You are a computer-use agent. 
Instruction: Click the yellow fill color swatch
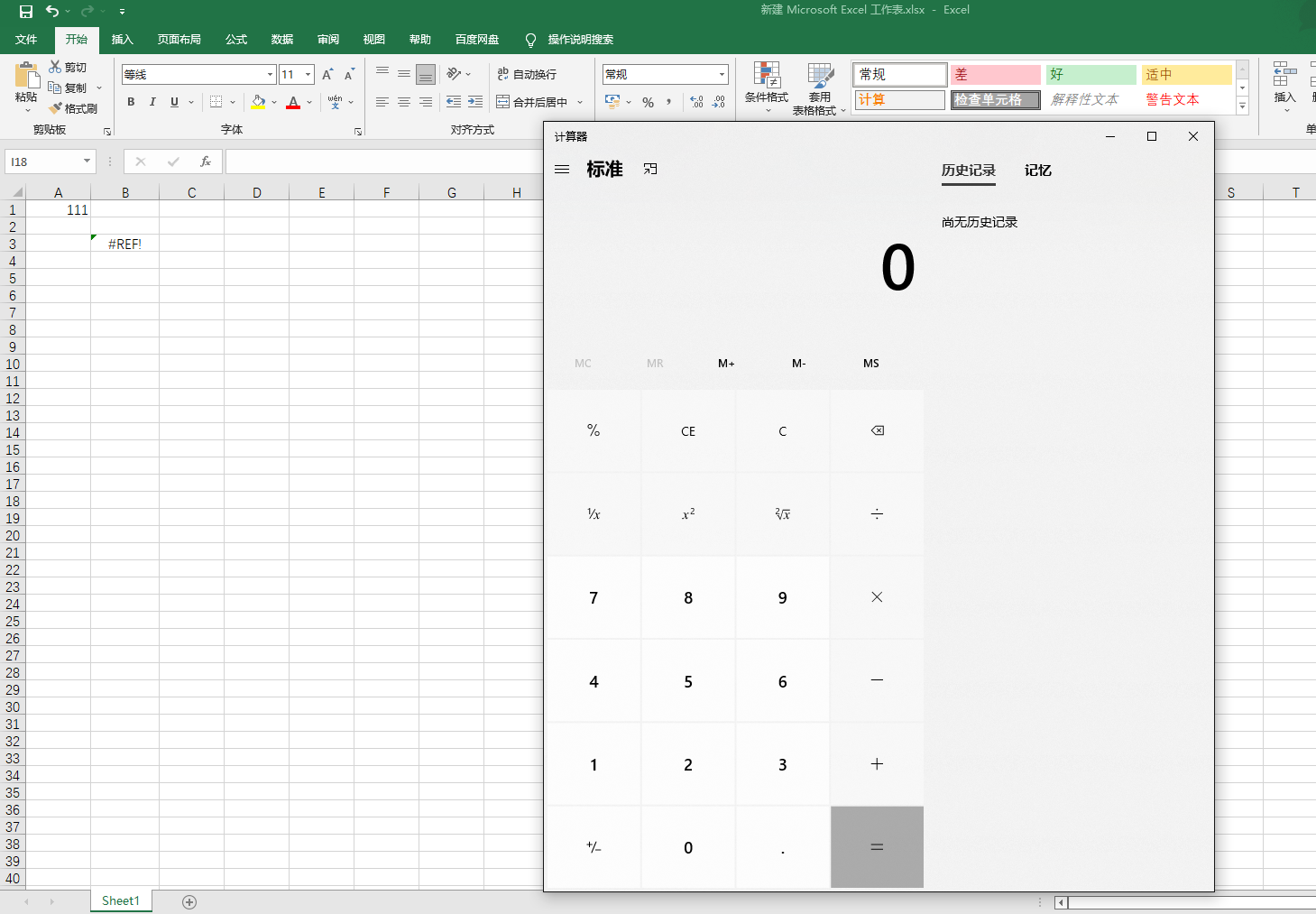[x=258, y=102]
